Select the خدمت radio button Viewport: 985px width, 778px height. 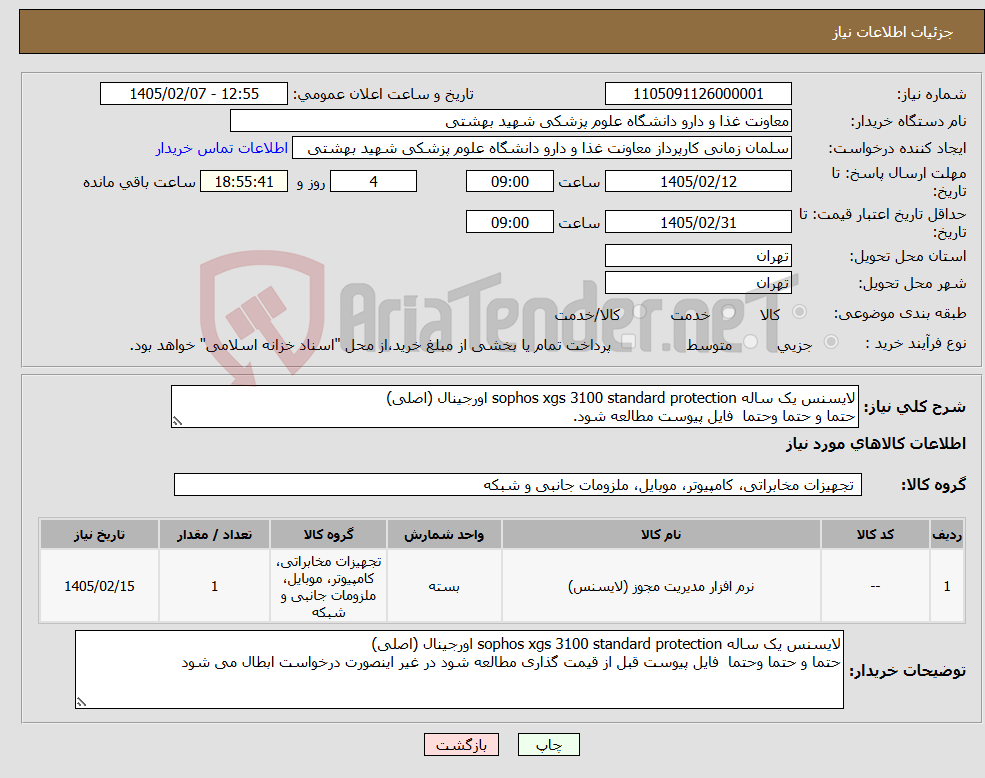pos(729,312)
